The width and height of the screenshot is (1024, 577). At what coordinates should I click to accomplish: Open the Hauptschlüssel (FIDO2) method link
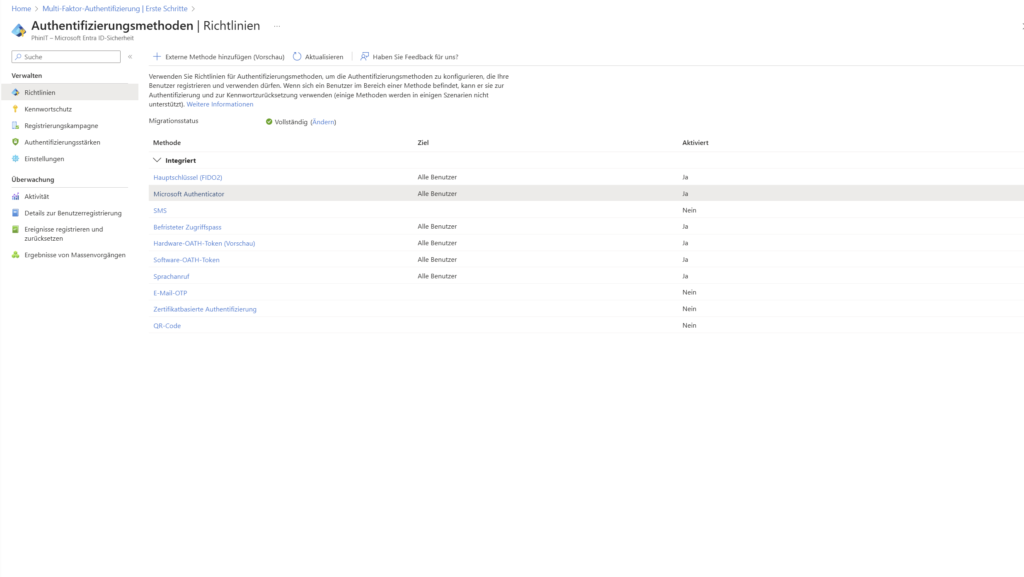188,177
